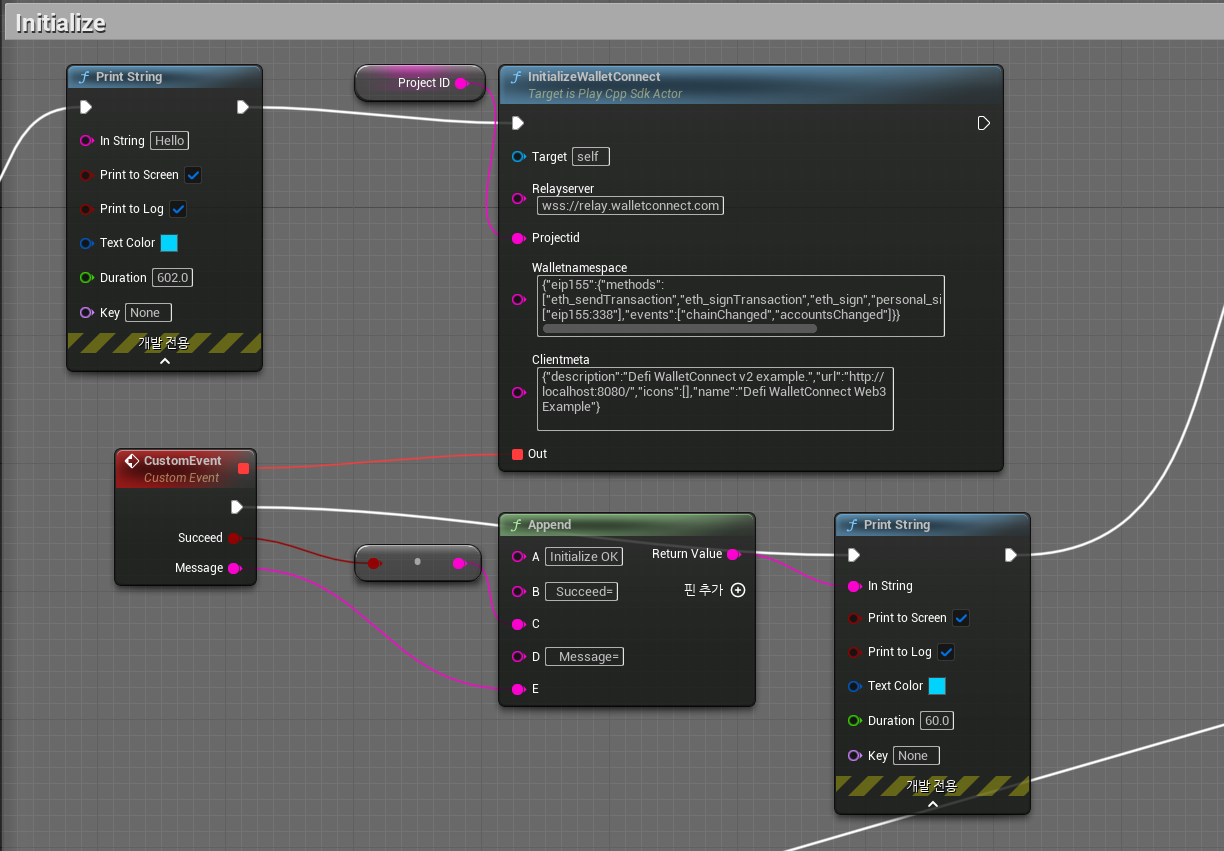The image size is (1224, 851).
Task: Click the Append node Return Value pin
Action: [733, 554]
